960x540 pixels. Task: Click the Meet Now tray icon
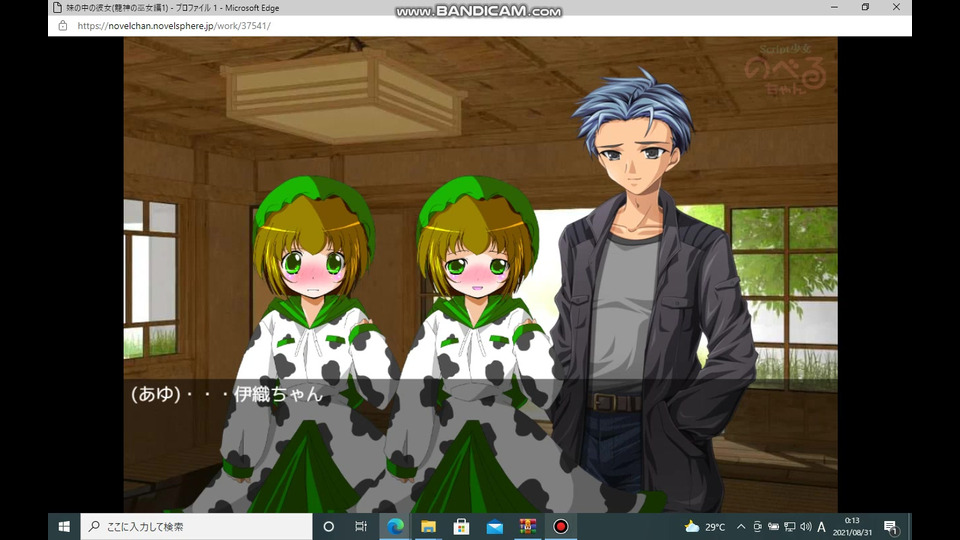click(757, 527)
